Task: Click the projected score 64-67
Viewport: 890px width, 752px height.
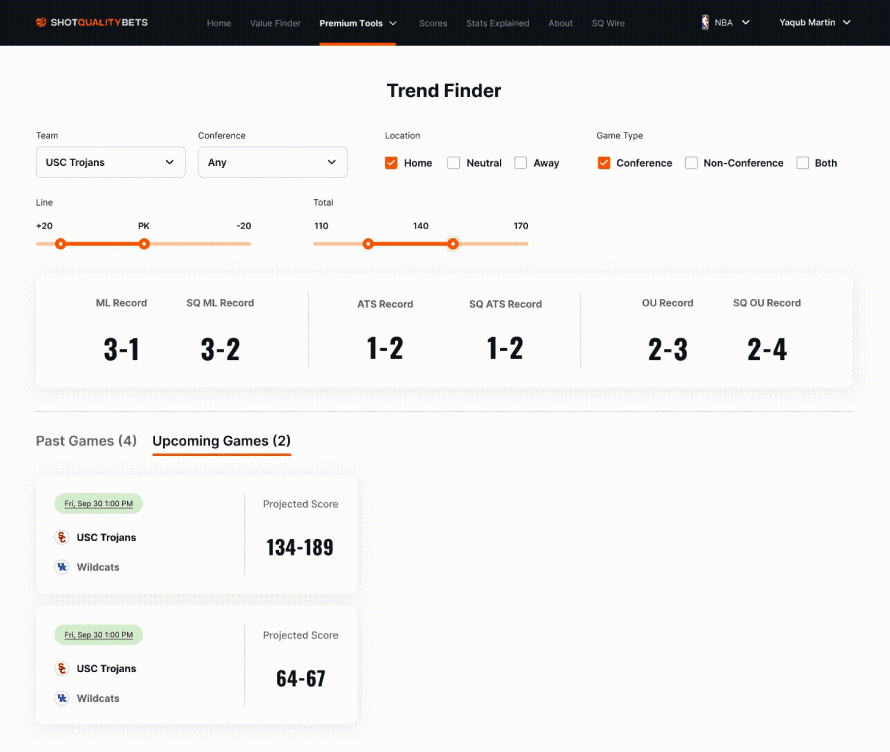Action: (301, 678)
